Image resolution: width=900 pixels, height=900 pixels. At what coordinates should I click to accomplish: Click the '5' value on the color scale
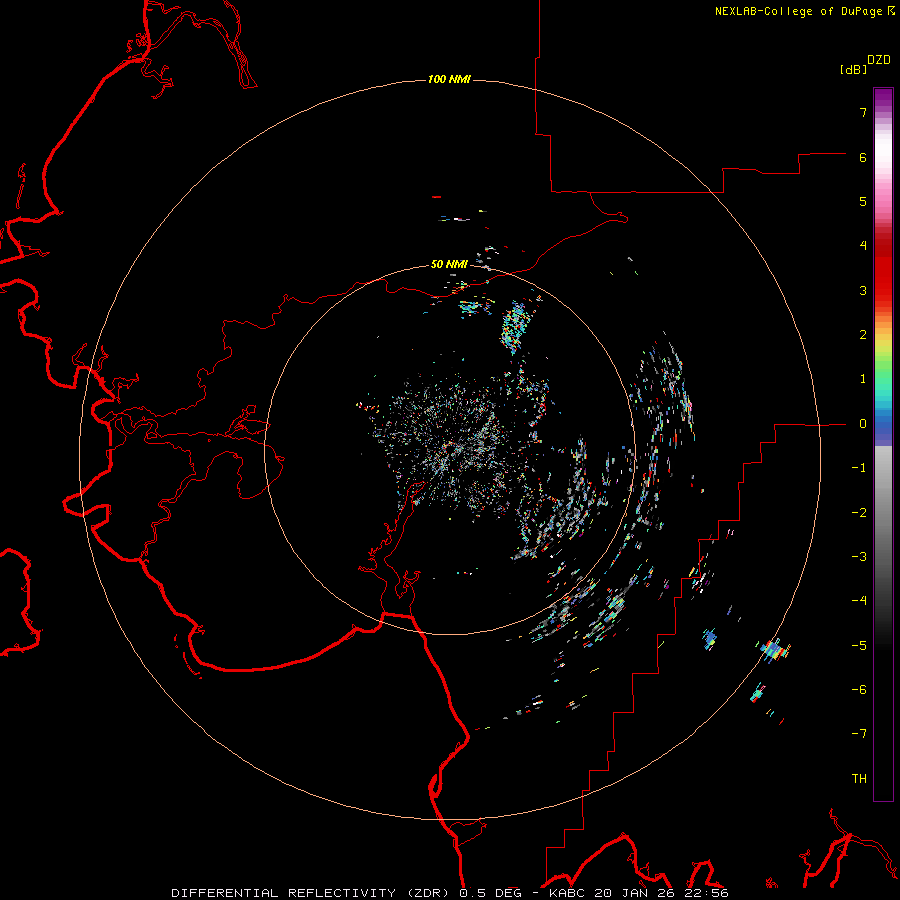[x=863, y=201]
